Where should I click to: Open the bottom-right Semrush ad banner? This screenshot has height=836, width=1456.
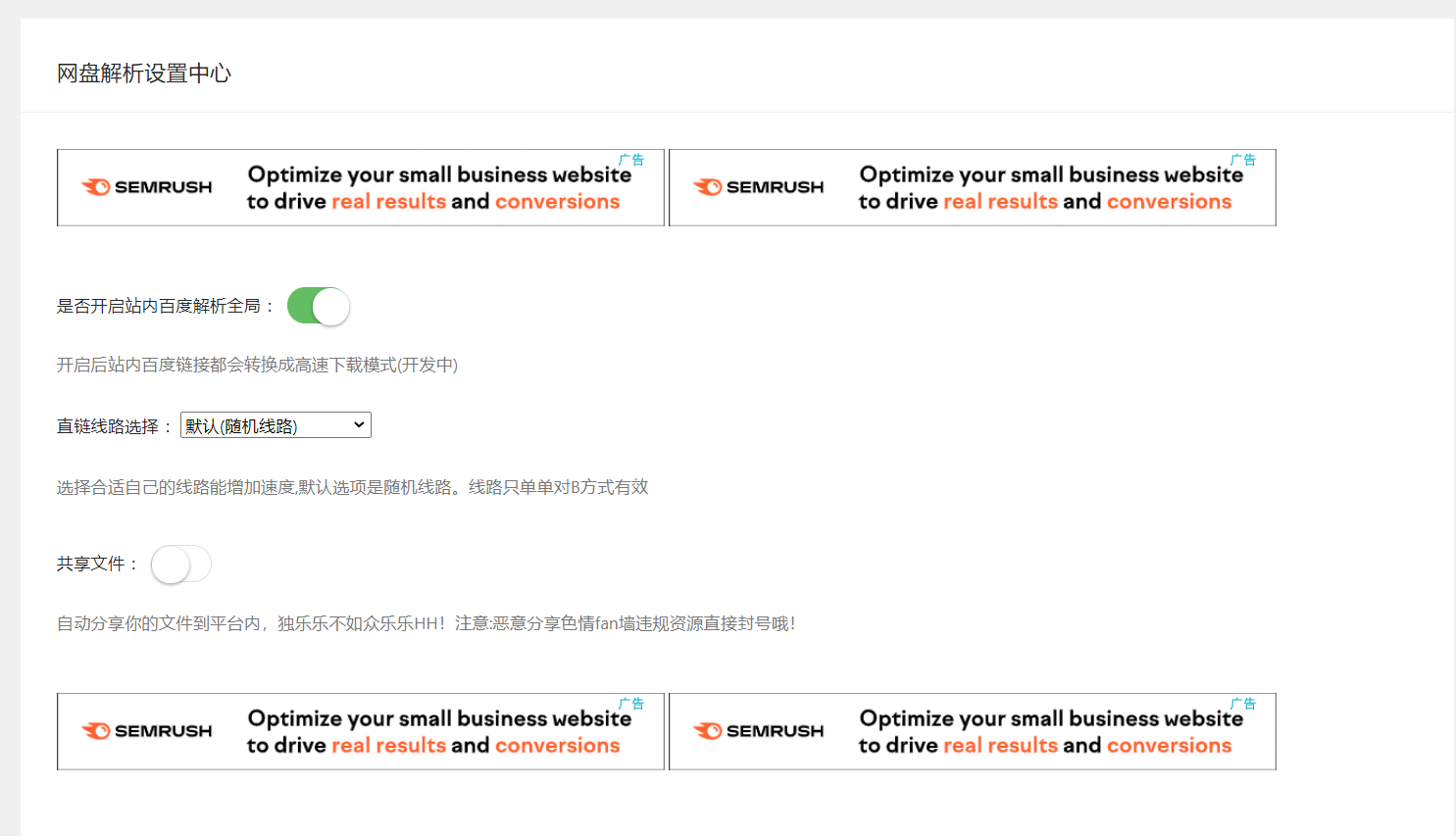(x=973, y=731)
